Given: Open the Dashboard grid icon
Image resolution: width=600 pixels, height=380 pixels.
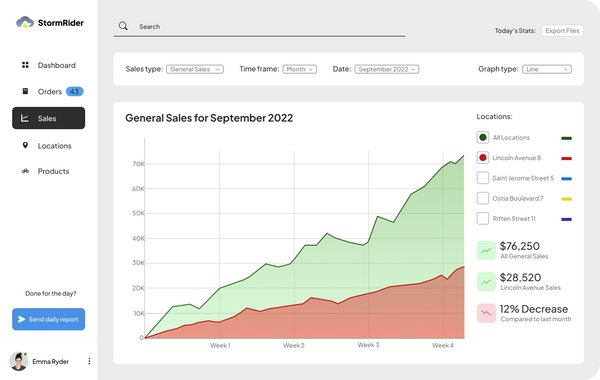Looking at the screenshot, I should click(x=25, y=65).
